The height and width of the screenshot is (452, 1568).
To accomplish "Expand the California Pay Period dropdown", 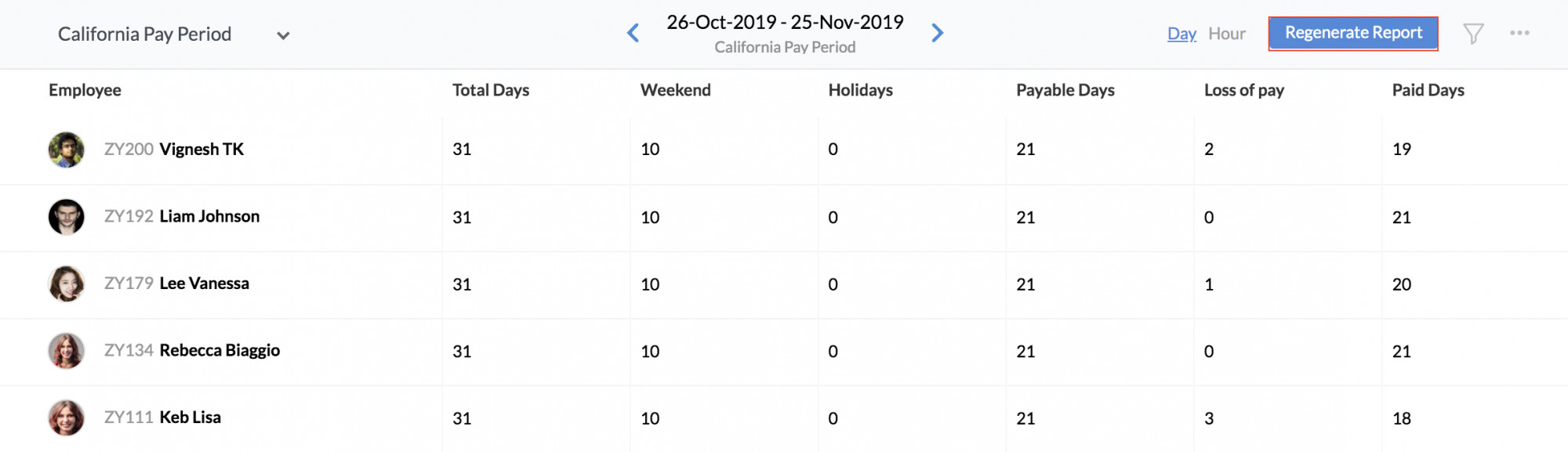I will [x=283, y=35].
